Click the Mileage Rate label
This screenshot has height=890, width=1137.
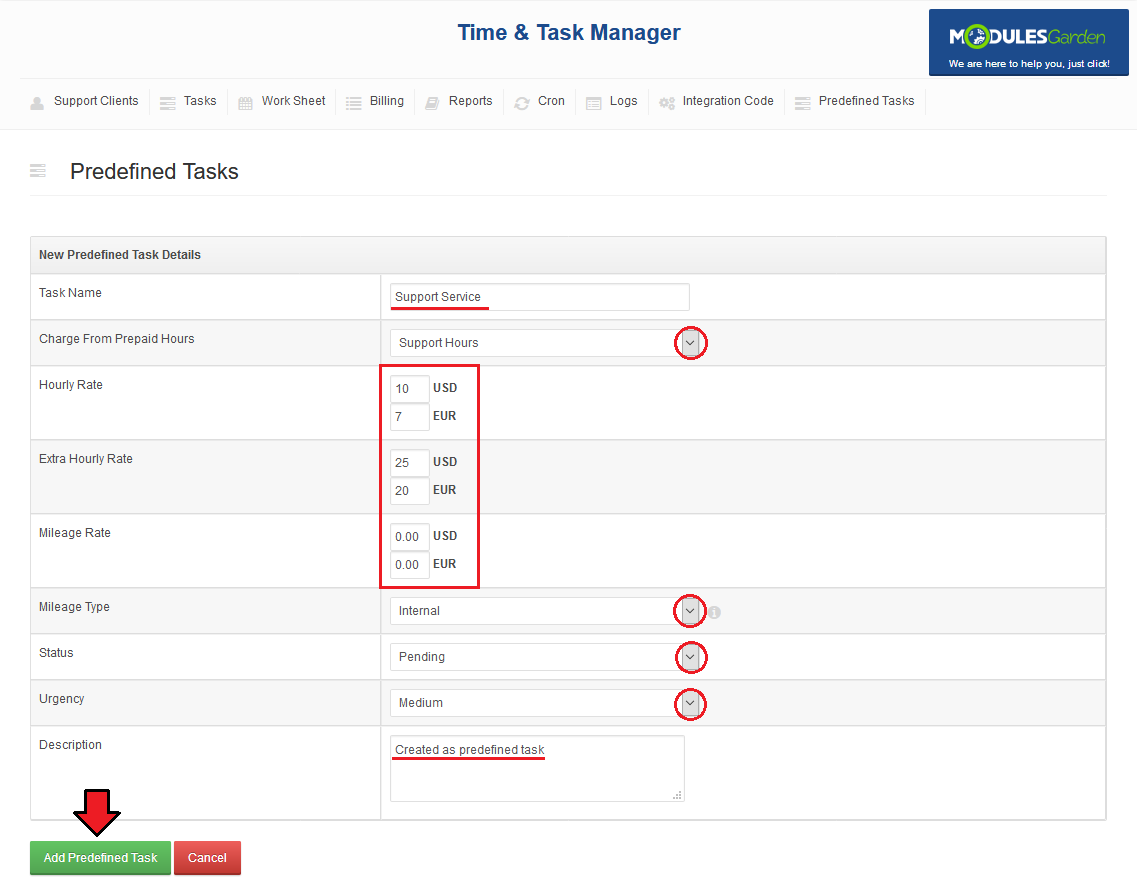coord(75,533)
